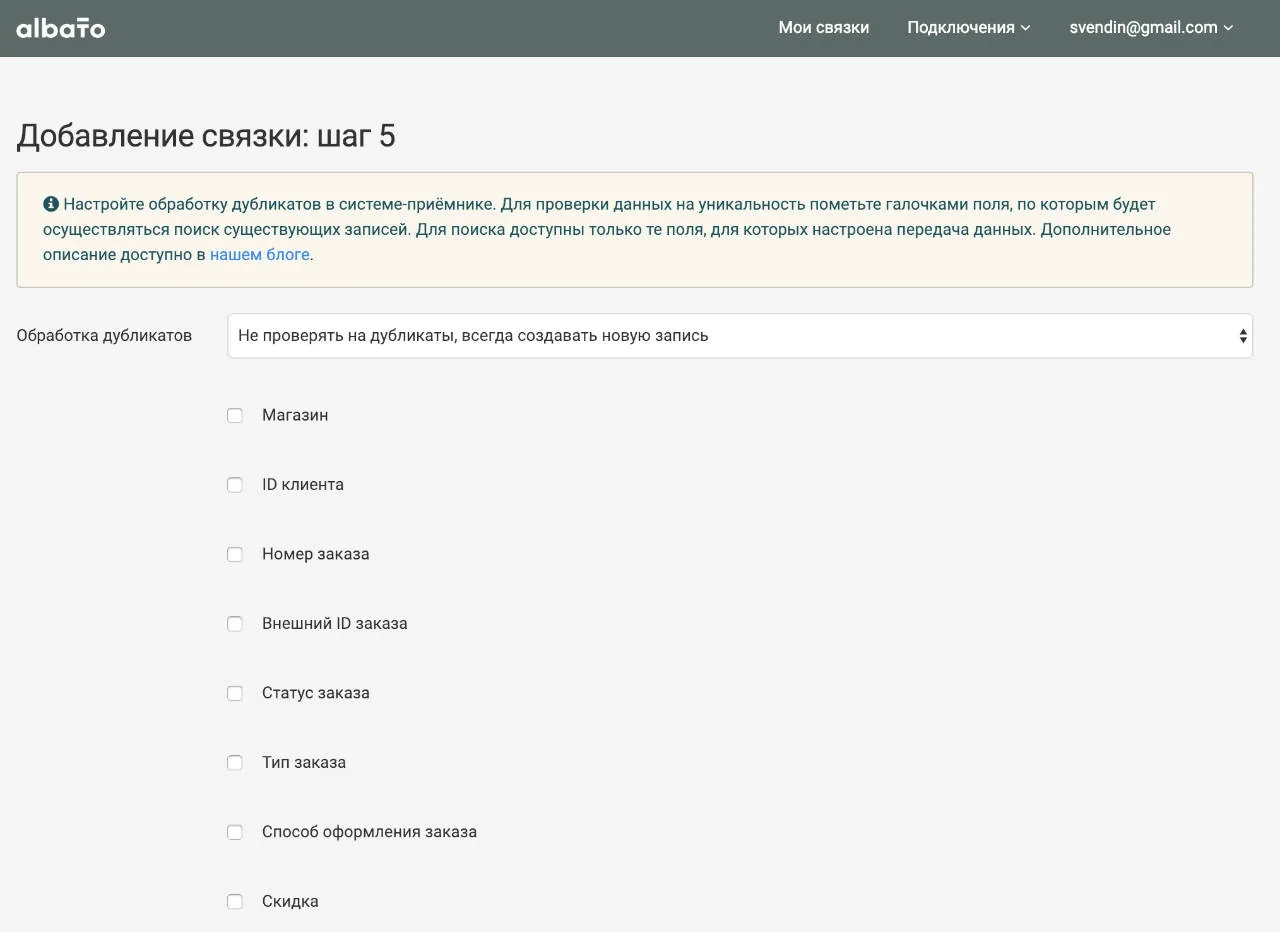Click the Скидка label text
This screenshot has height=932, width=1280.
[290, 901]
